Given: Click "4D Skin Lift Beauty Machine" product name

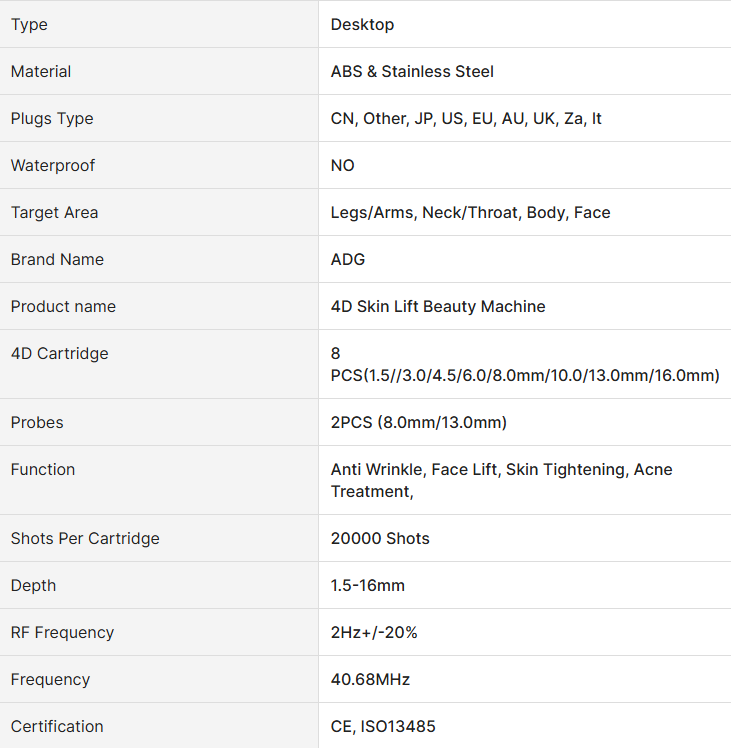Looking at the screenshot, I should pos(438,306).
